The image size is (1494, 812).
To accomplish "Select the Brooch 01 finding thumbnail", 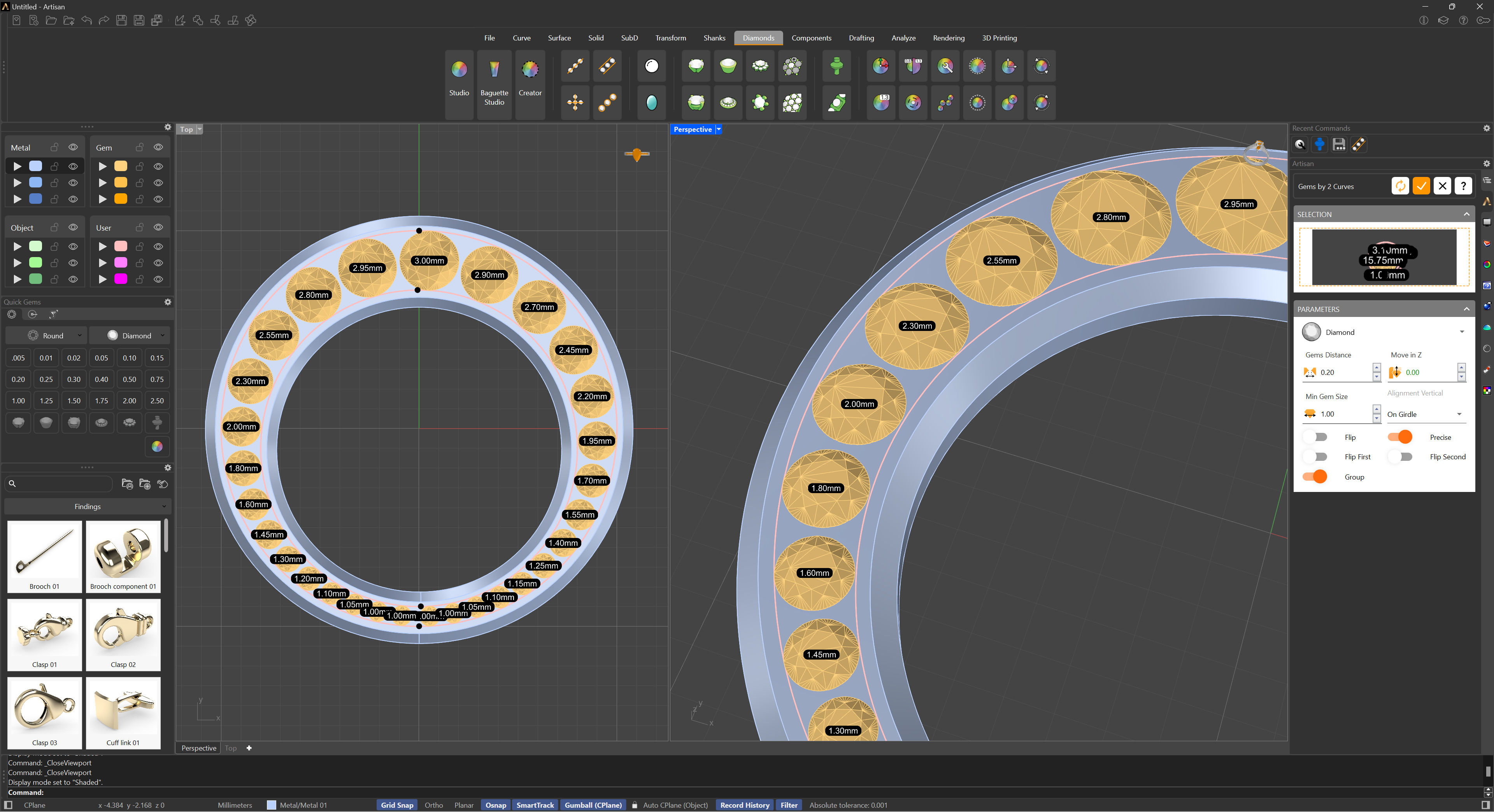I will coord(45,556).
